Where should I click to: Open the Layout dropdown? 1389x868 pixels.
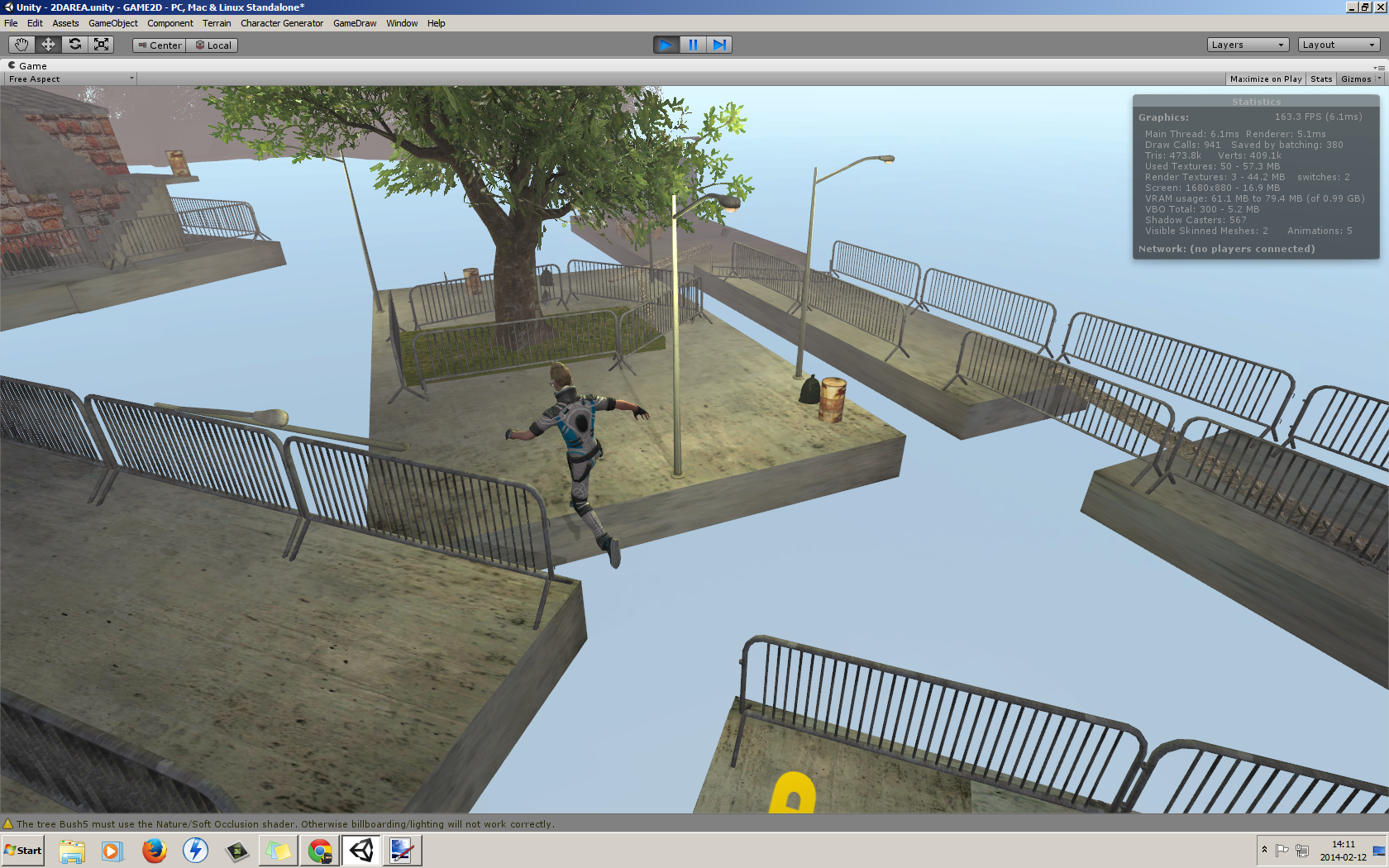click(1339, 45)
